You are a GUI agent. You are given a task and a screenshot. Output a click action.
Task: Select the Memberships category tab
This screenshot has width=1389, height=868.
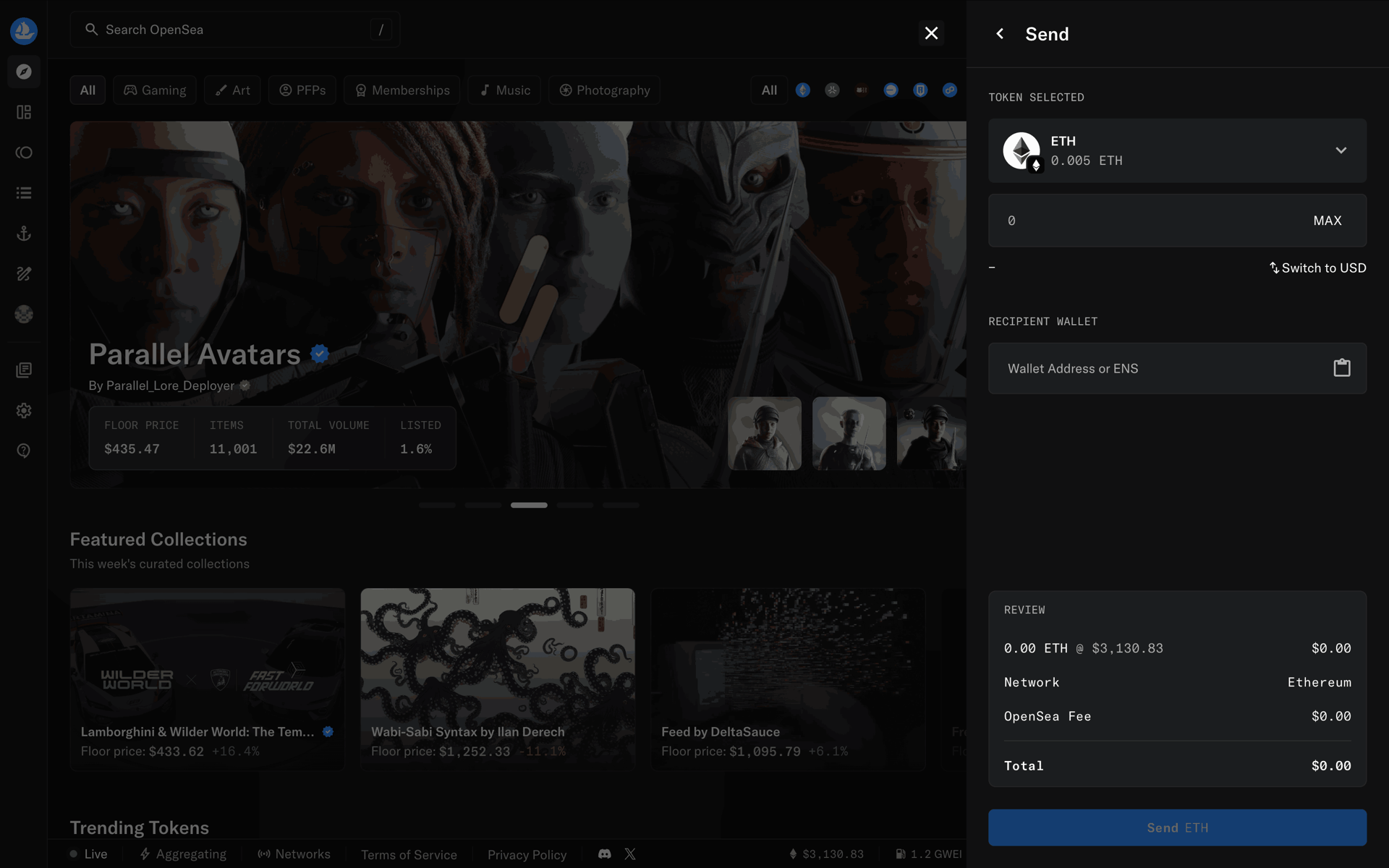pyautogui.click(x=402, y=90)
